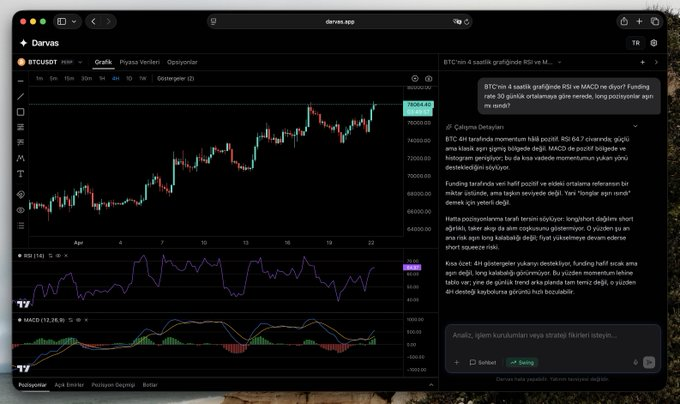This screenshot has height=404, width=680.
Task: Switch to the Grafik tab
Action: 103,62
